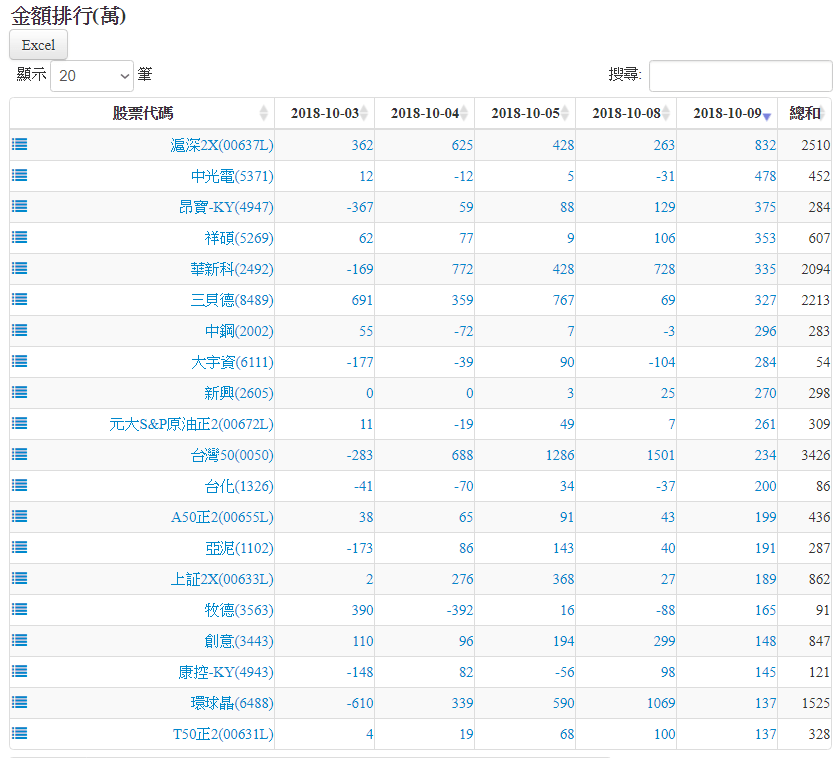Sort by the 2018-10-03 column header
The height and width of the screenshot is (758, 837).
325,113
